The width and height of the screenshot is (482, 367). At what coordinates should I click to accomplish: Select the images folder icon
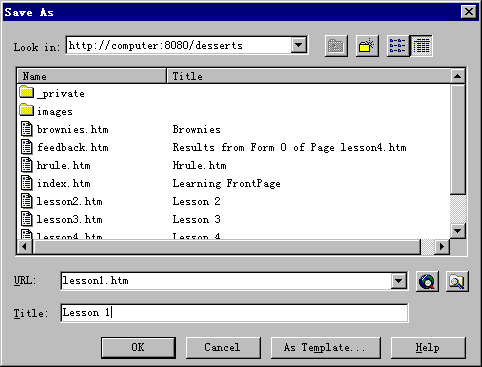(x=27, y=110)
